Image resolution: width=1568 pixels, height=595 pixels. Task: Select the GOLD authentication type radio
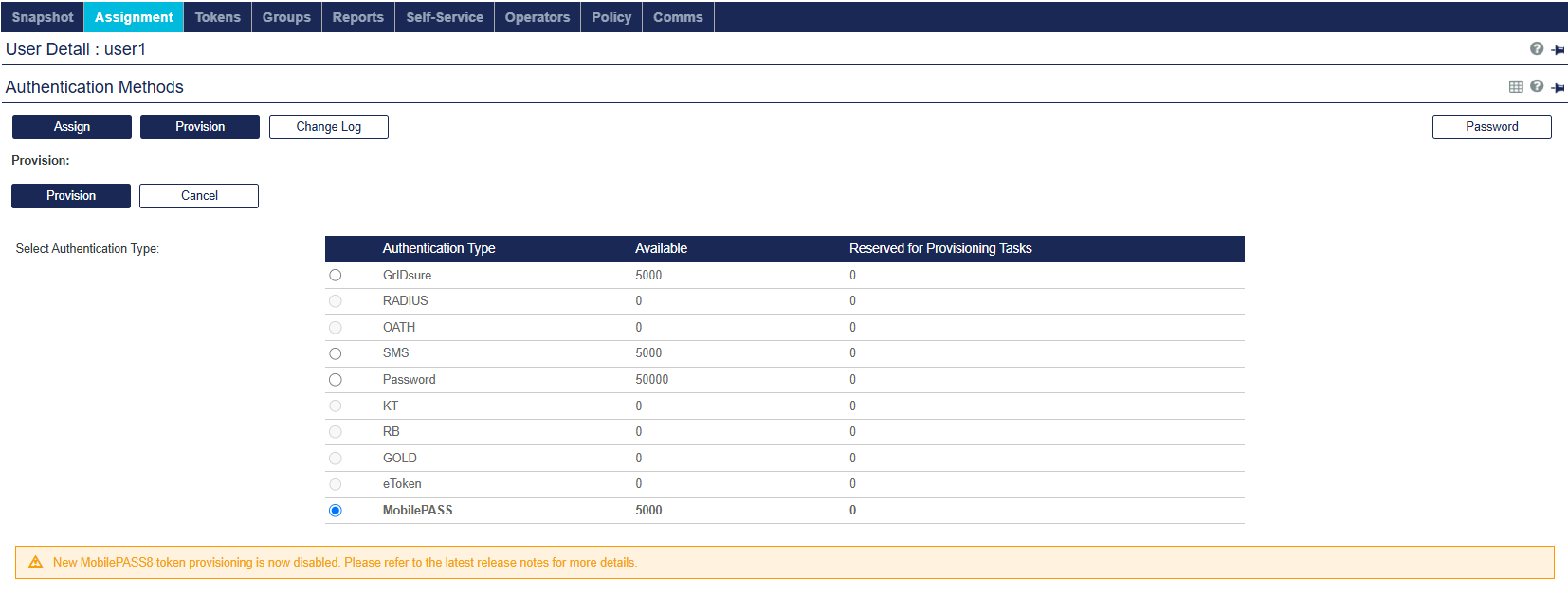click(x=335, y=458)
